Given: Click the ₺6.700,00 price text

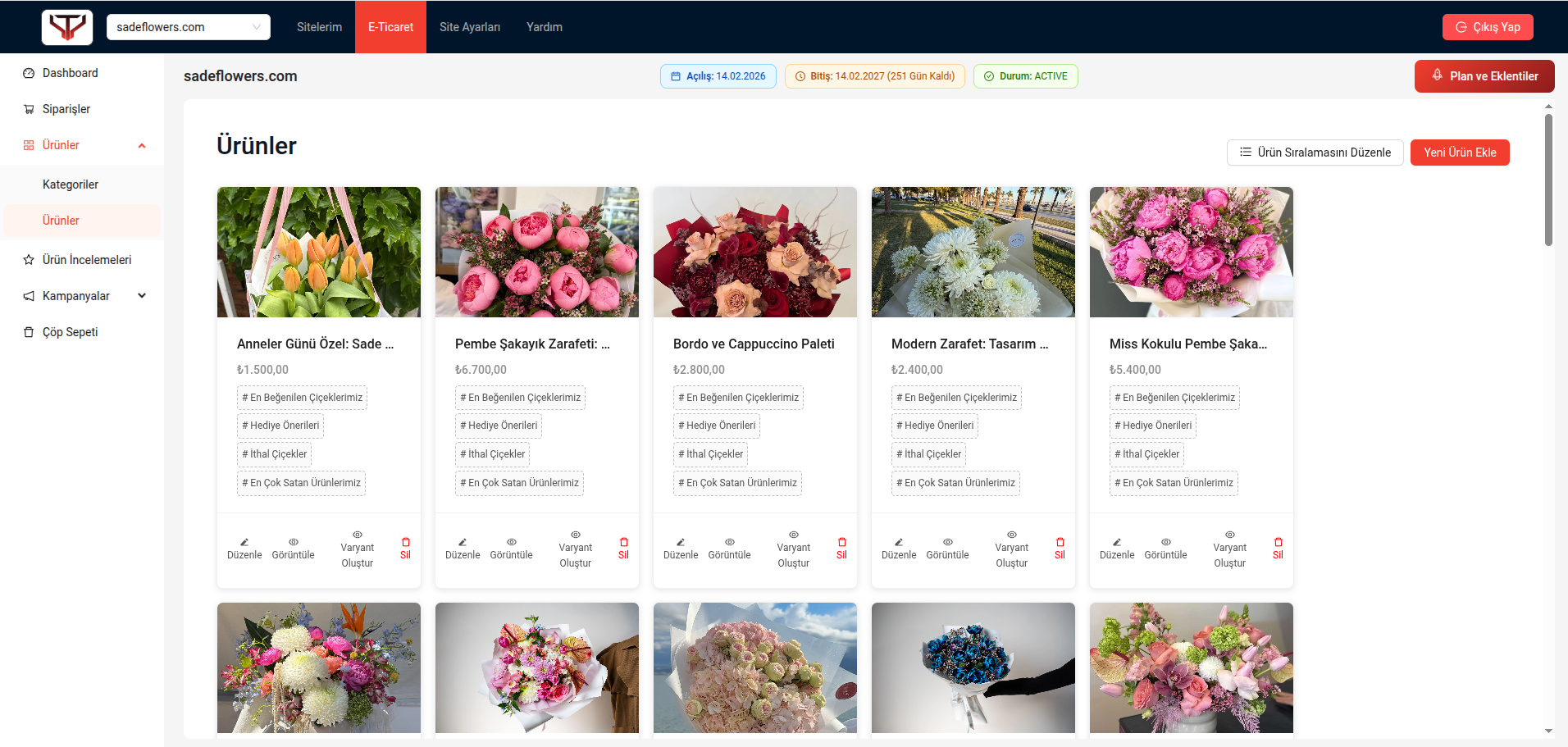Looking at the screenshot, I should (481, 370).
